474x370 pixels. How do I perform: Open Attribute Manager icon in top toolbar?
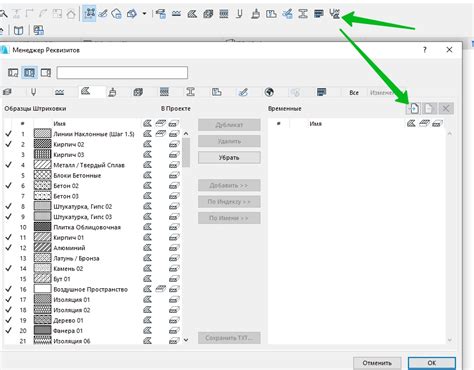[x=334, y=14]
